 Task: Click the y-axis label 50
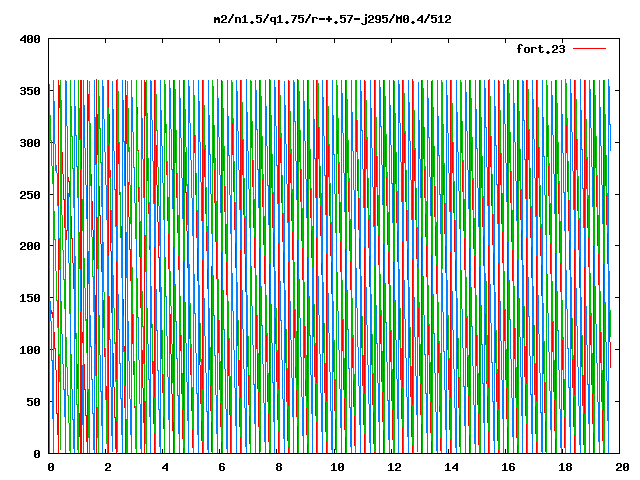pos(33,402)
